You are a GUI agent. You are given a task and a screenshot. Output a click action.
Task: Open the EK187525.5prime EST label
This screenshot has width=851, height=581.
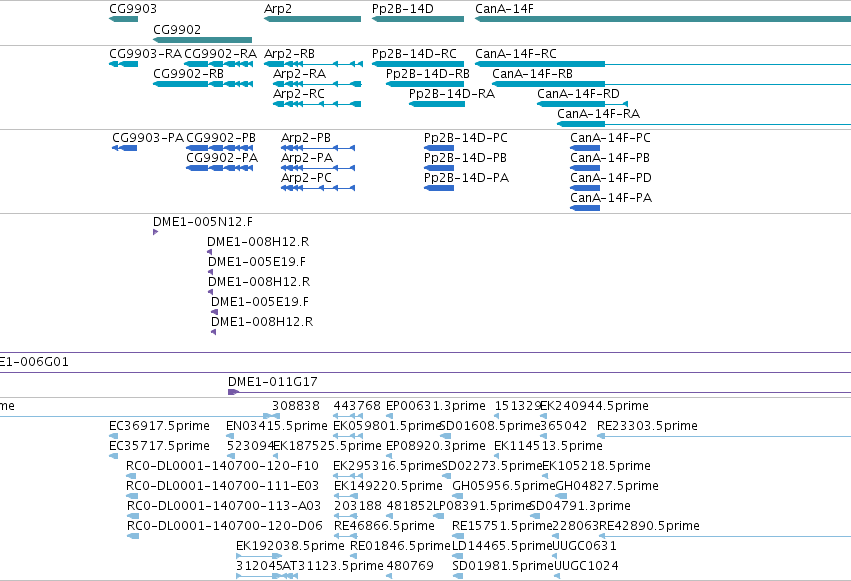328,446
